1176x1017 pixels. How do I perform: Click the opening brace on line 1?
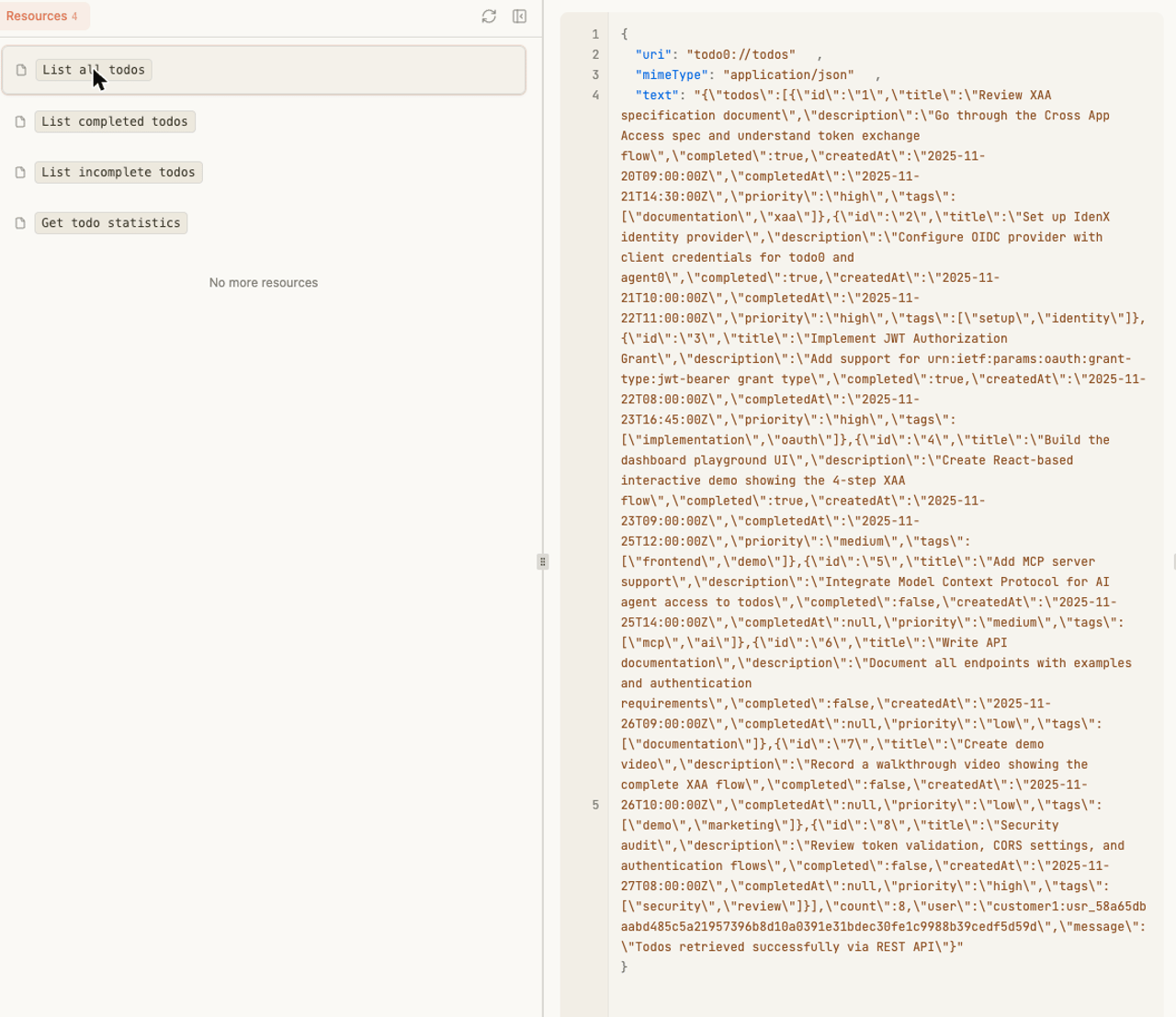(624, 34)
